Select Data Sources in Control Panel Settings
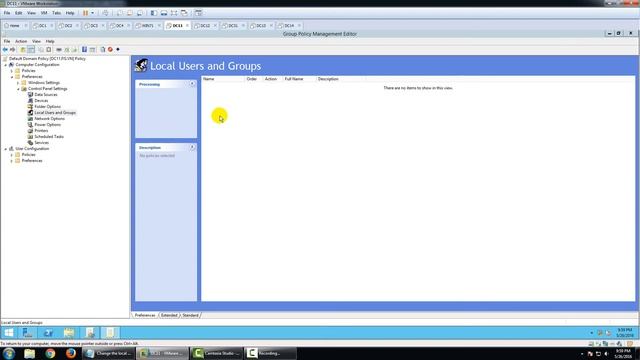The image size is (640, 360). pos(46,94)
